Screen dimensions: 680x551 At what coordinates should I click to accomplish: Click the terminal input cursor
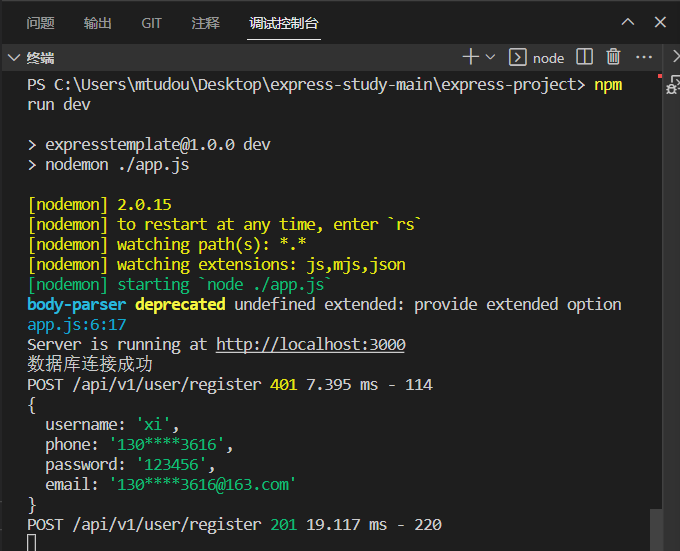pyautogui.click(x=32, y=543)
